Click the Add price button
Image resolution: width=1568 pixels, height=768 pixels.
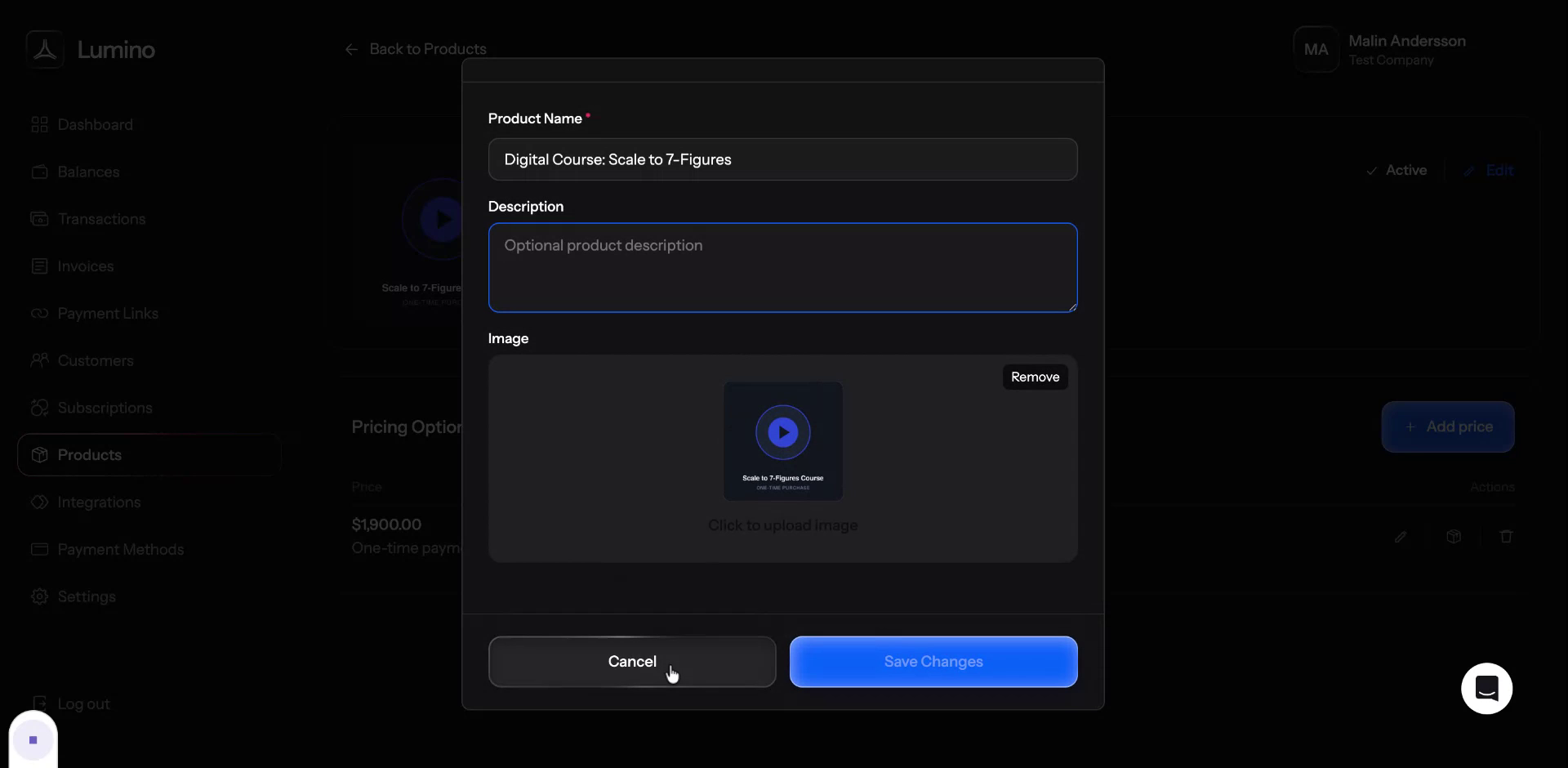coord(1447,426)
